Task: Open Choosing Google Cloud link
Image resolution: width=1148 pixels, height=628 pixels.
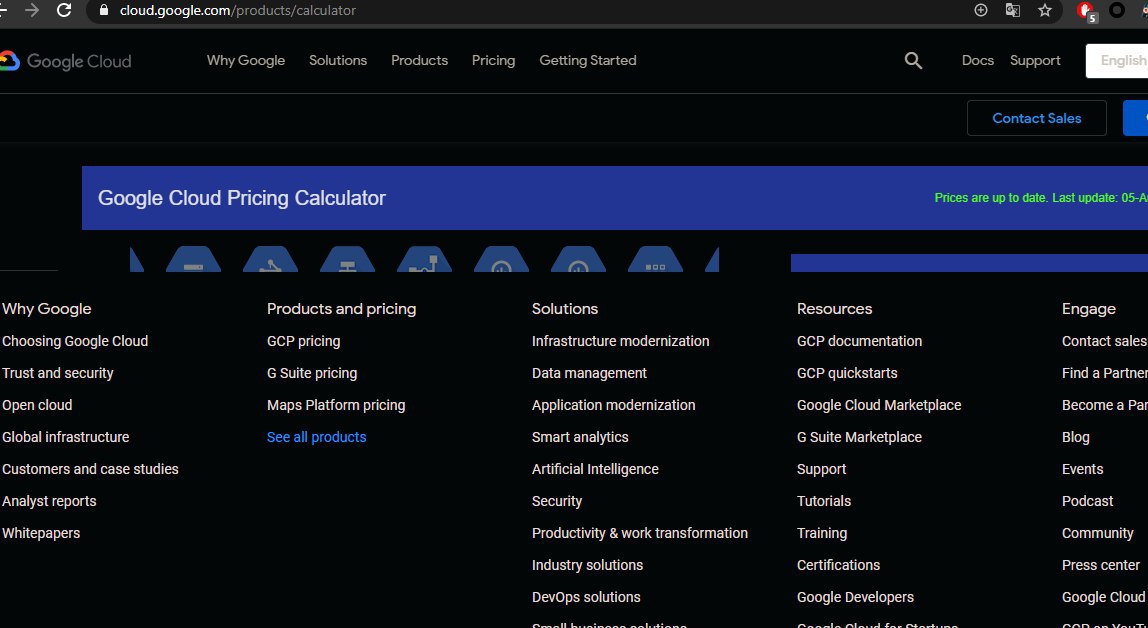Action: pos(75,341)
